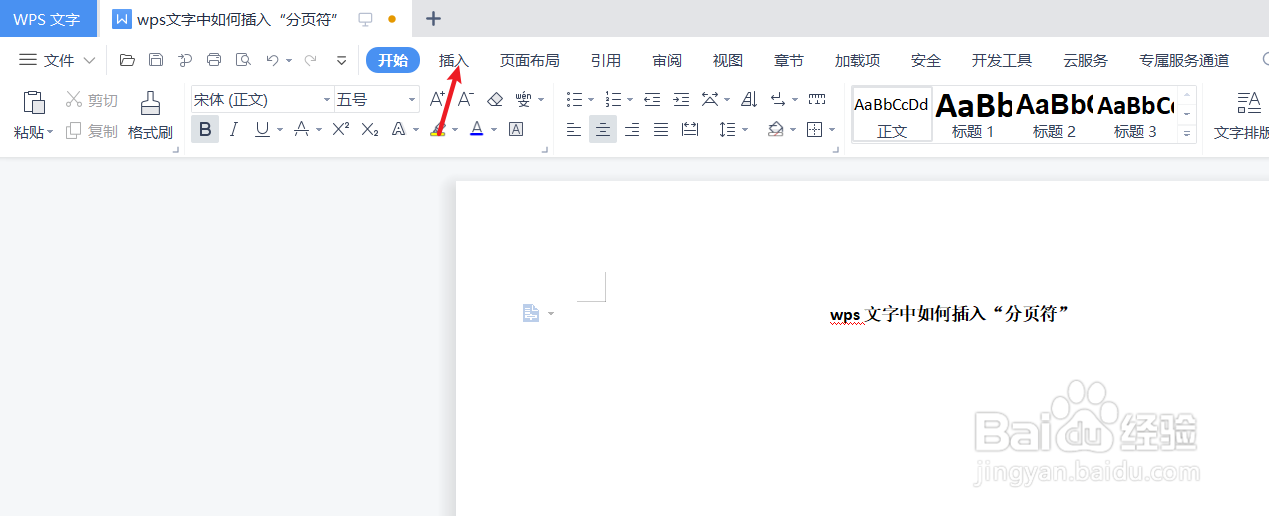Toggle Underline formatting
The image size is (1269, 516).
click(x=262, y=129)
